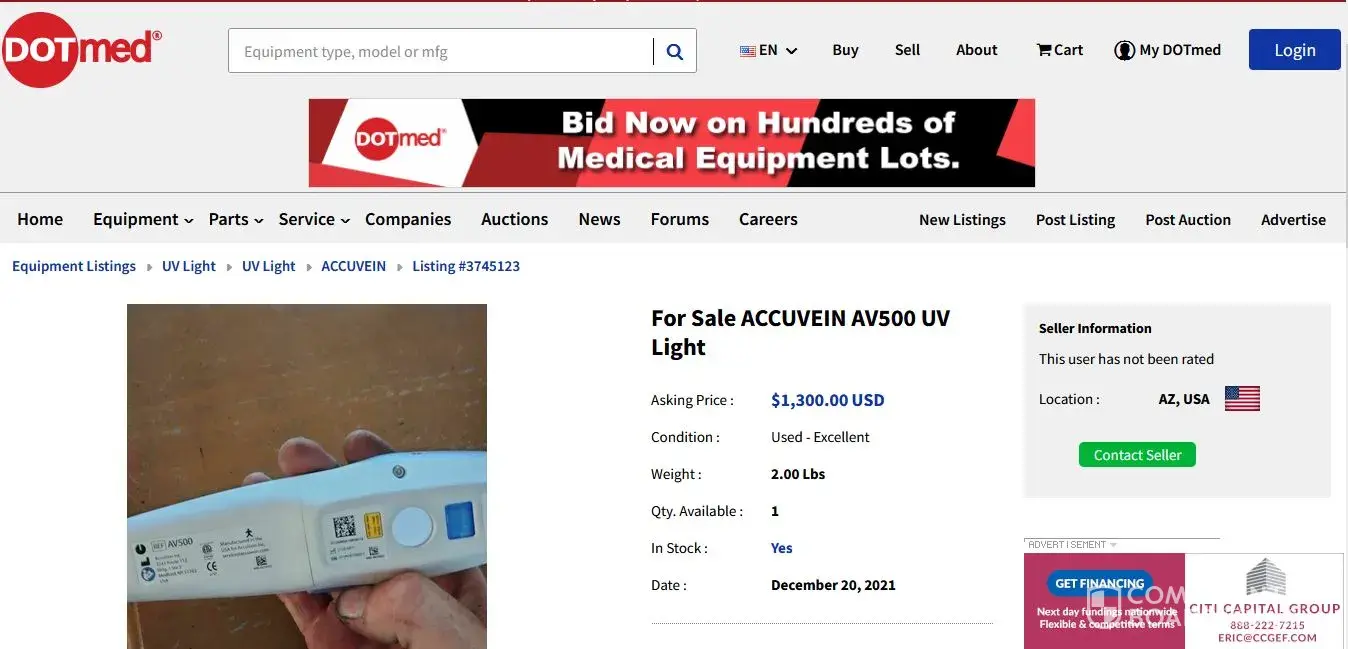The image size is (1348, 649).
Task: Expand the EN language dropdown
Action: click(x=768, y=50)
